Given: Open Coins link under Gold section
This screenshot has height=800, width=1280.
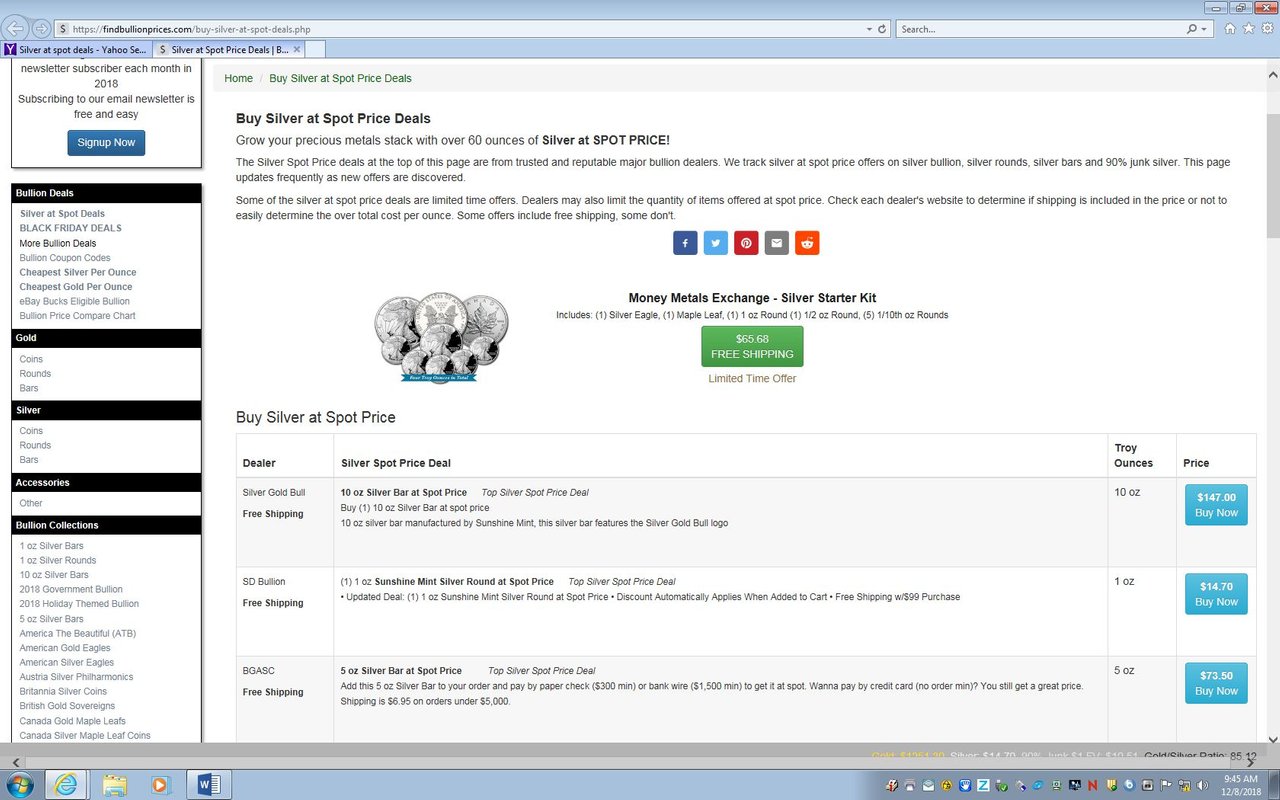Looking at the screenshot, I should click(x=31, y=359).
